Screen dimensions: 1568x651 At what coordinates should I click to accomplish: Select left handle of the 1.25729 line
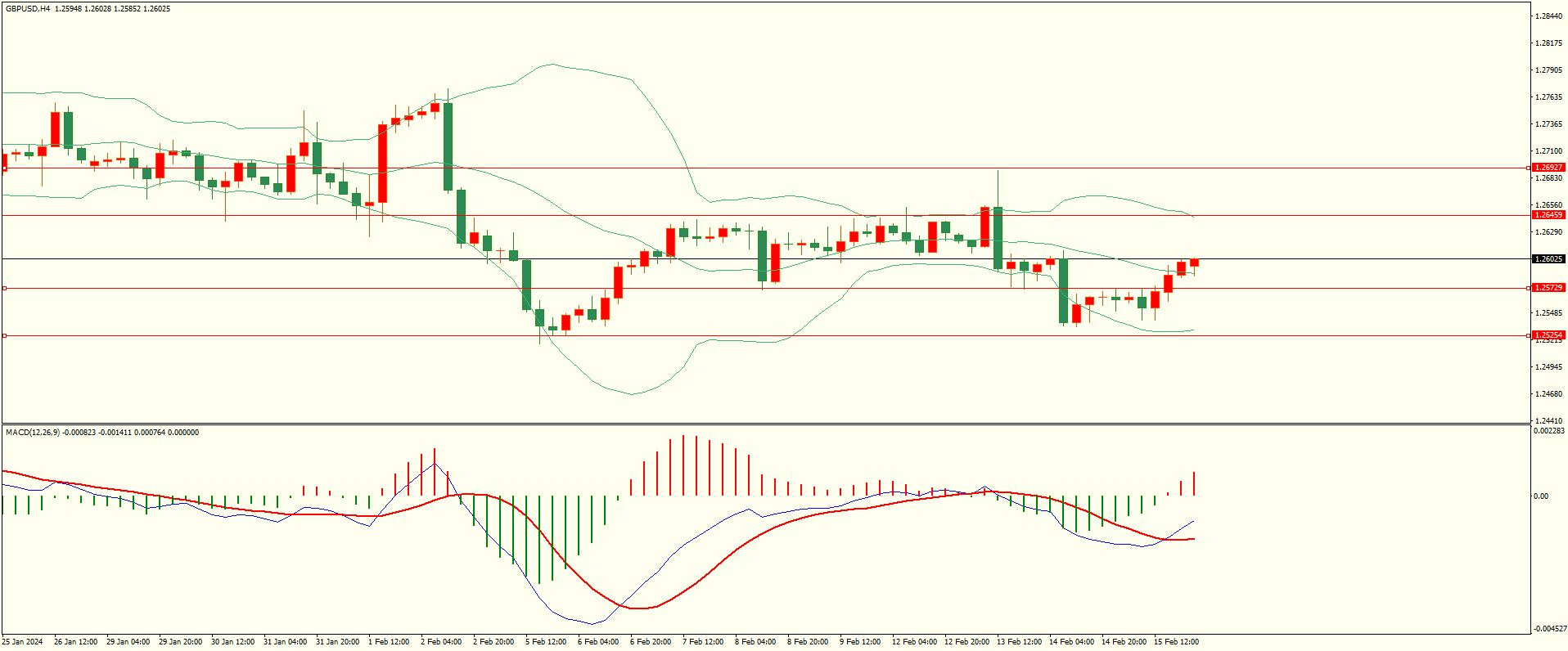click(x=4, y=289)
